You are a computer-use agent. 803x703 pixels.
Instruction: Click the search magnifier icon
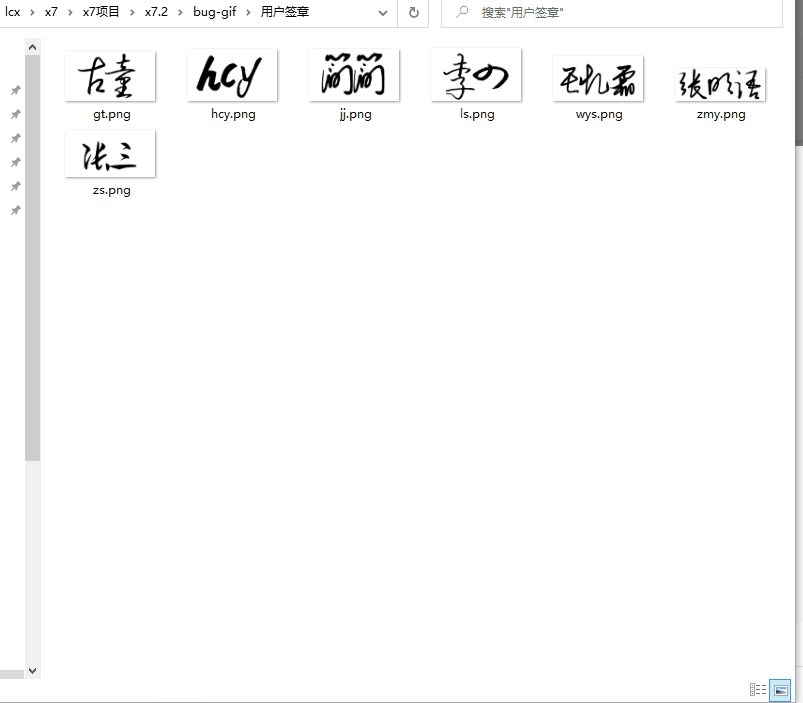[x=462, y=12]
